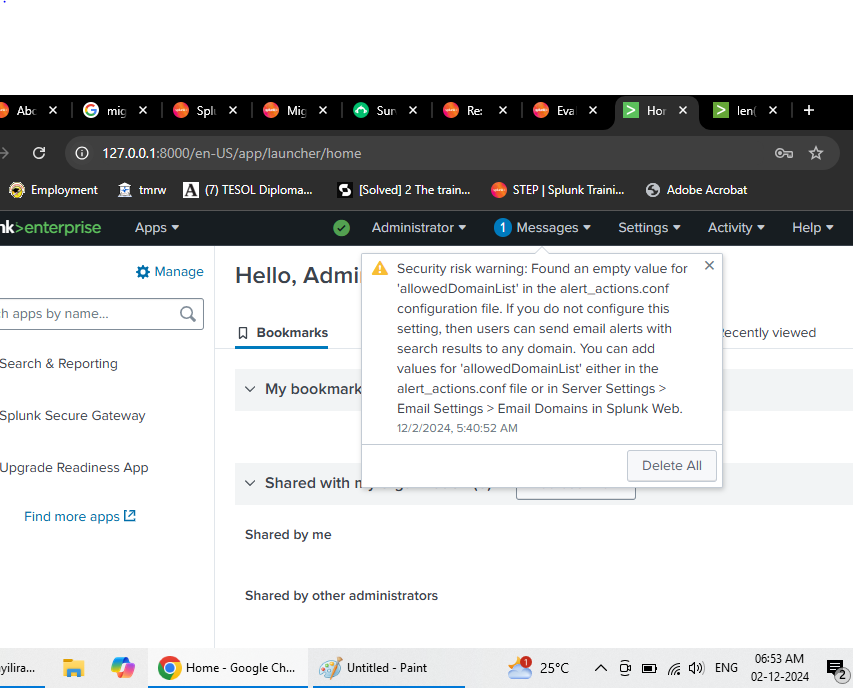This screenshot has height=688, width=853.
Task: Close the 'mig' Google tab
Action: [x=143, y=110]
